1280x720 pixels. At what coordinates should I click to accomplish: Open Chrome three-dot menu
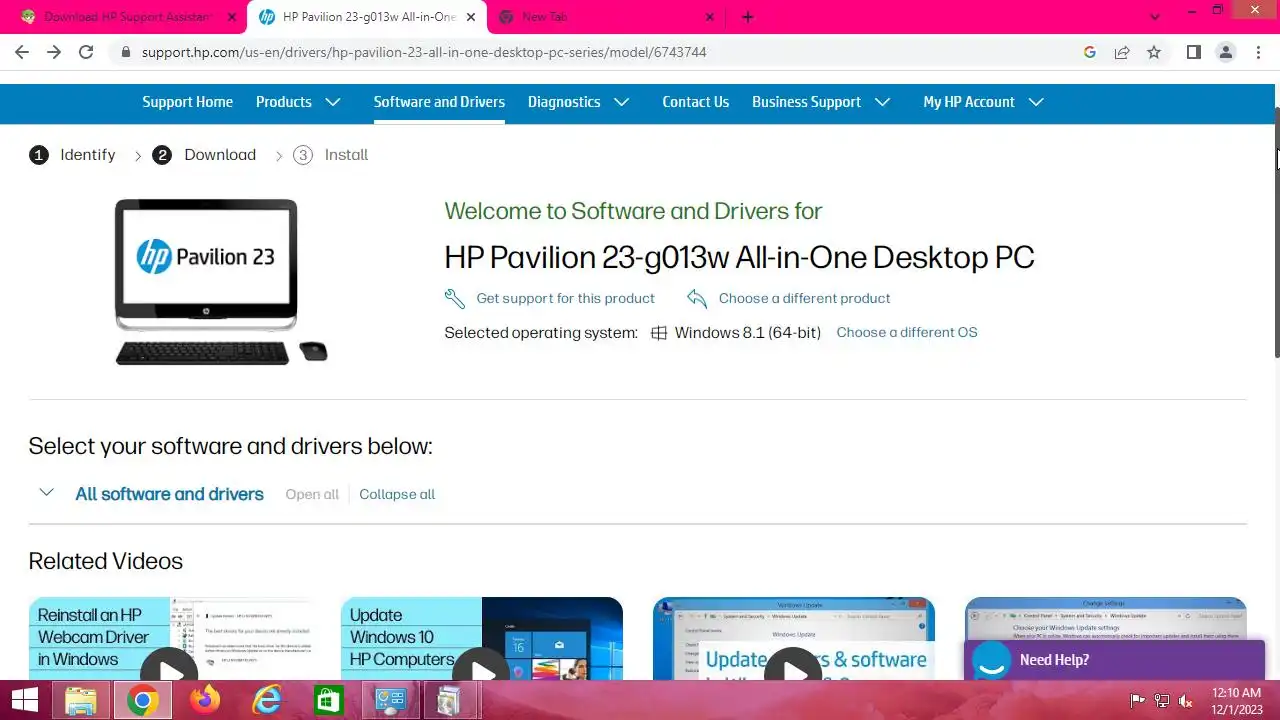point(1258,52)
